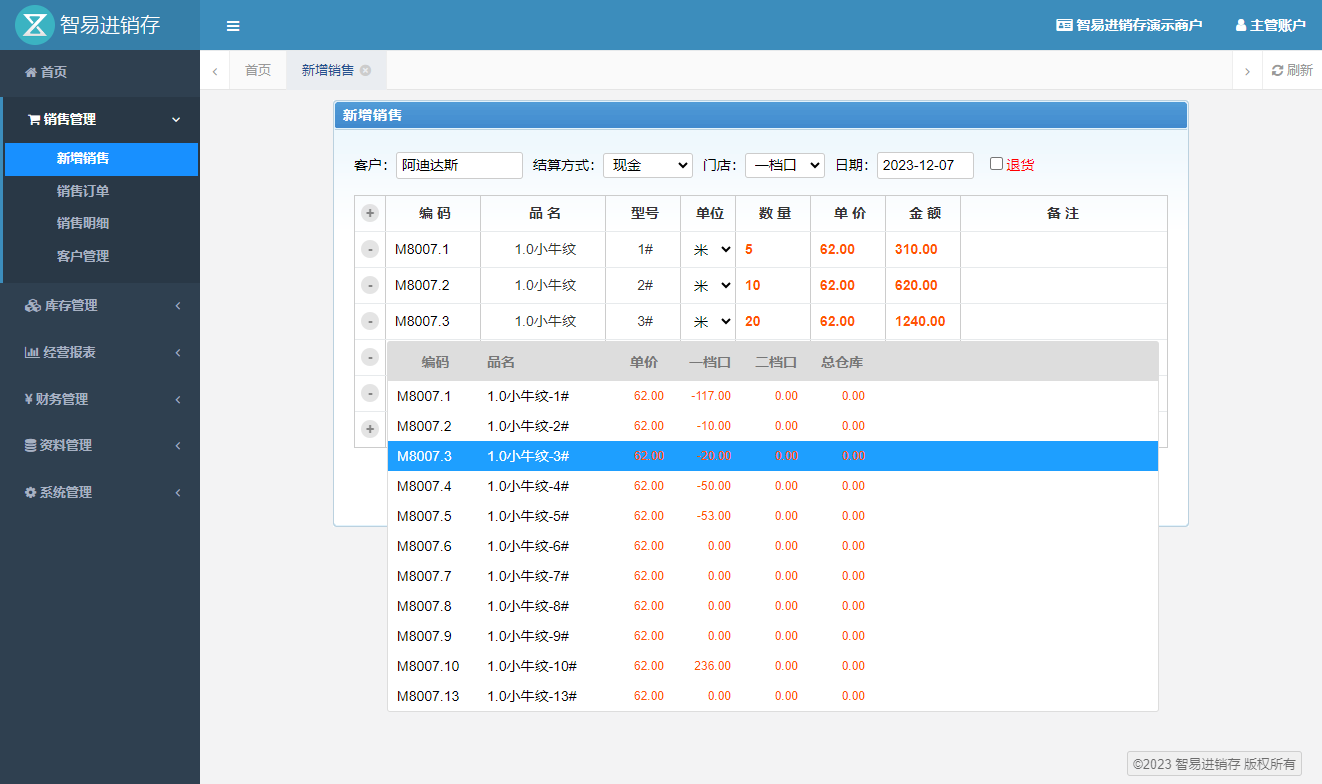Open the 单位 dropdown for row M8007.3
The image size is (1322, 784).
[x=709, y=321]
